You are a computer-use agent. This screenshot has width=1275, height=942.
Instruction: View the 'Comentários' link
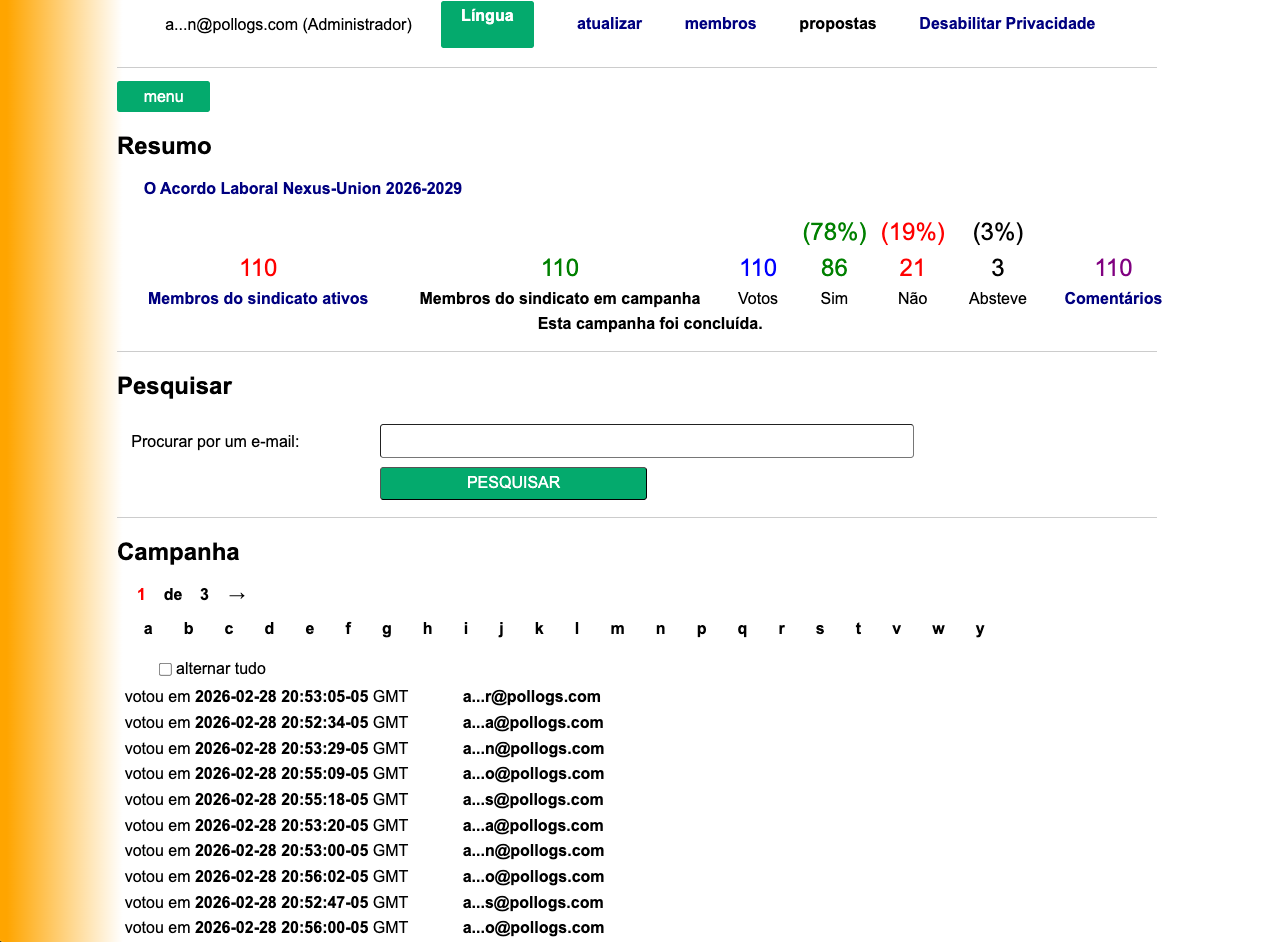(x=1112, y=299)
